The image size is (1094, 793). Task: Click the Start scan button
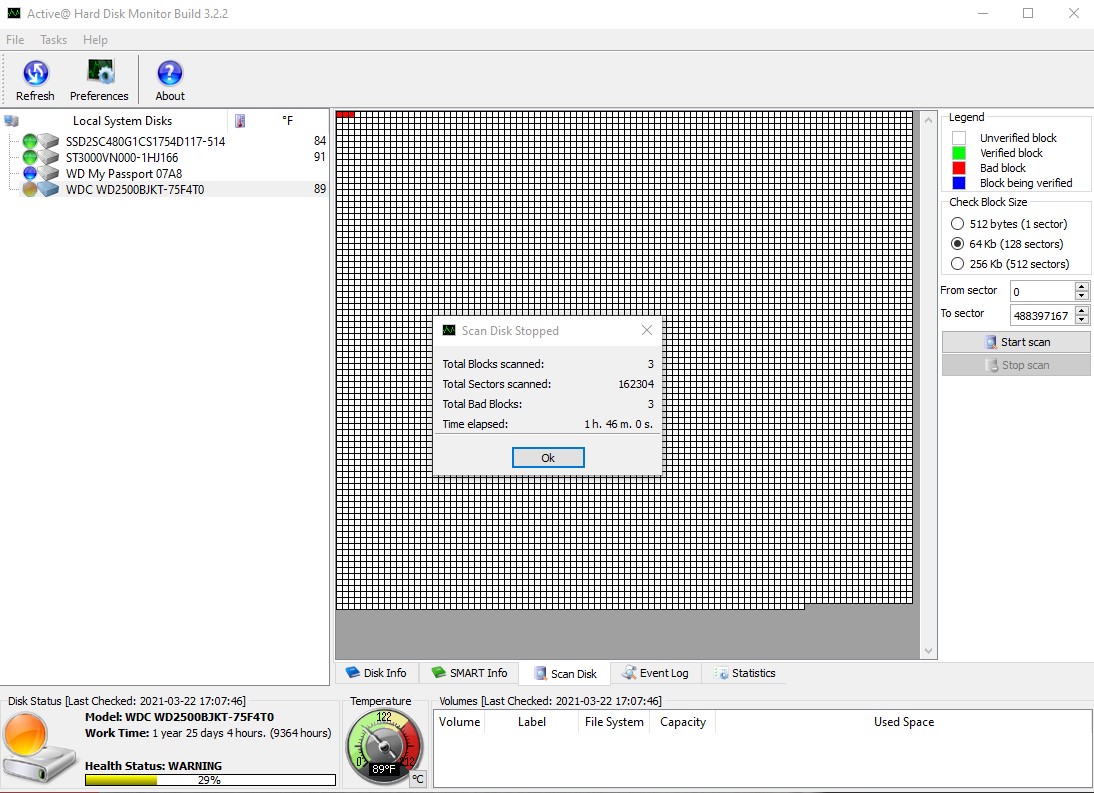click(1016, 342)
